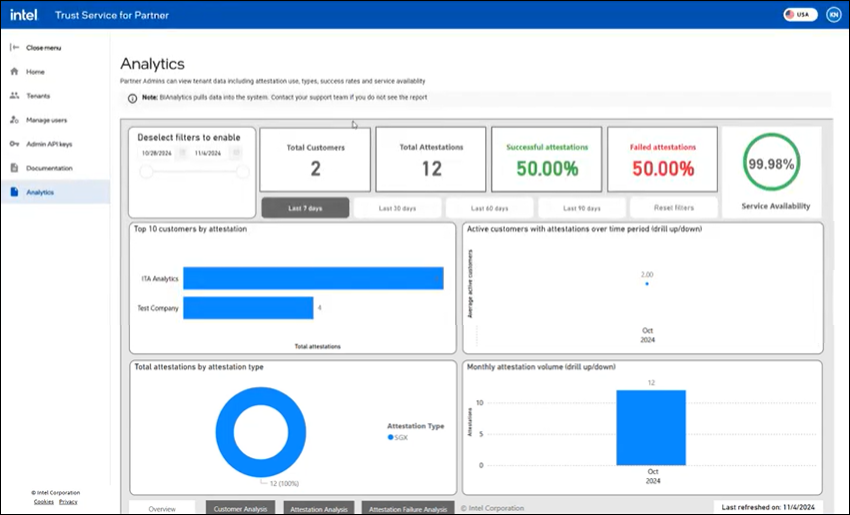Image resolution: width=850 pixels, height=515 pixels.
Task: Open calendar picker for end date
Action: [x=236, y=153]
